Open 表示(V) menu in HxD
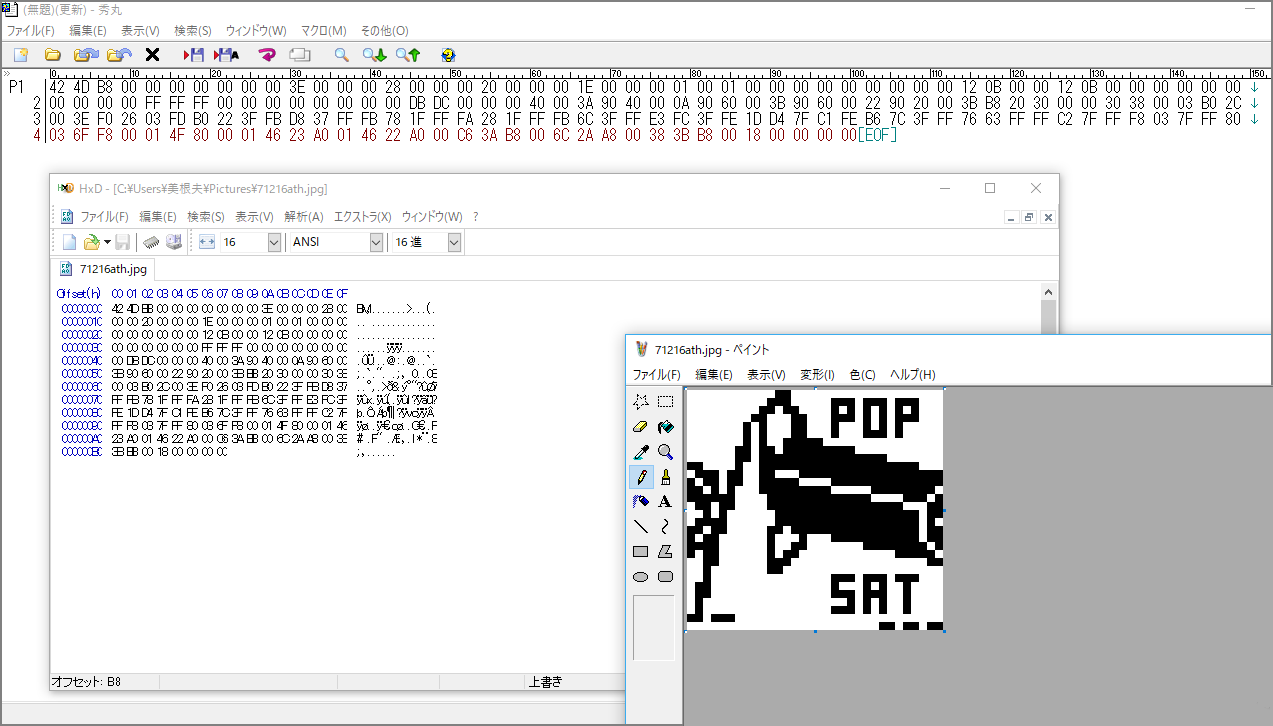This screenshot has width=1273, height=726. coord(256,216)
